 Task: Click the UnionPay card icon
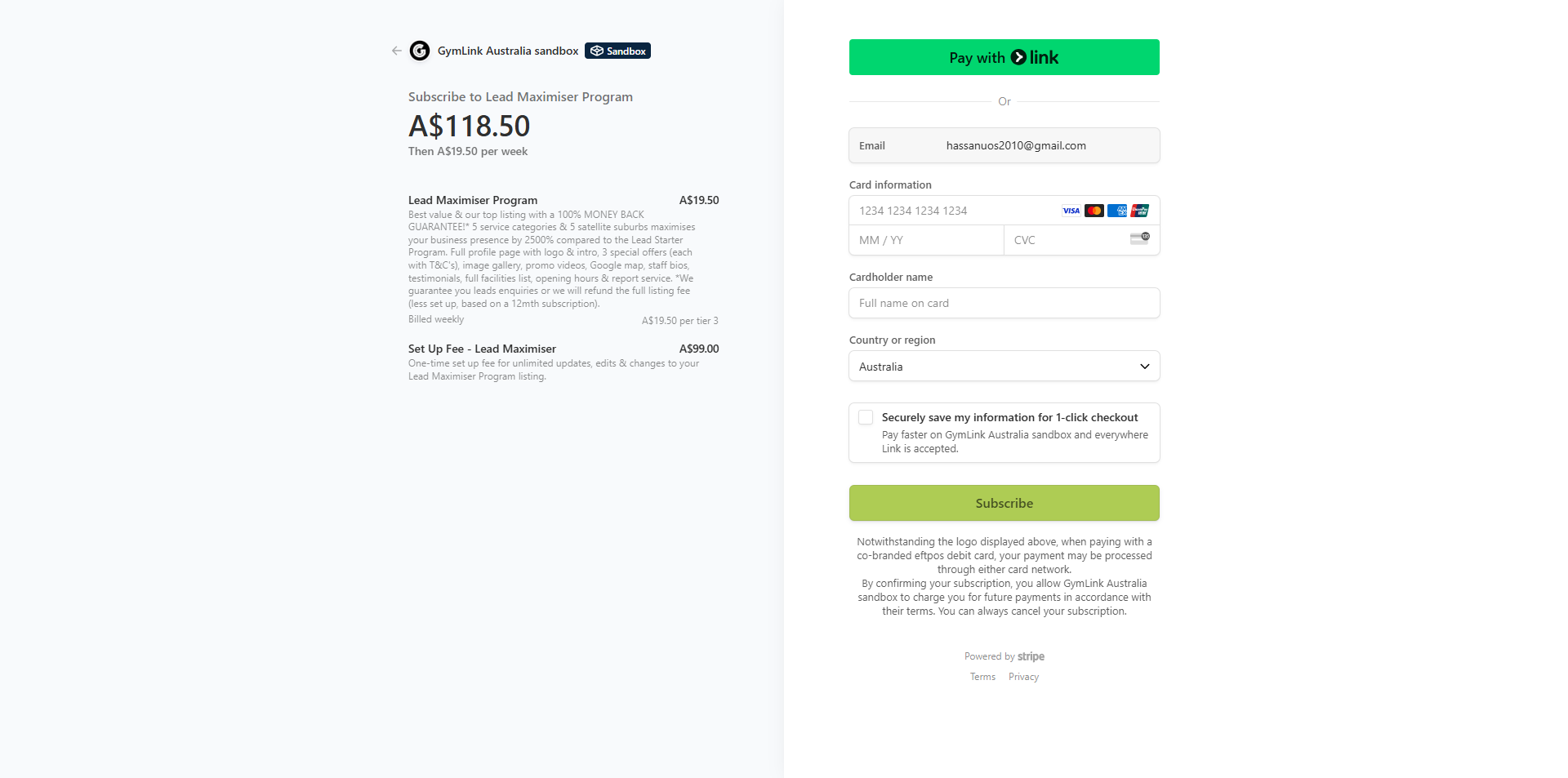click(1140, 211)
